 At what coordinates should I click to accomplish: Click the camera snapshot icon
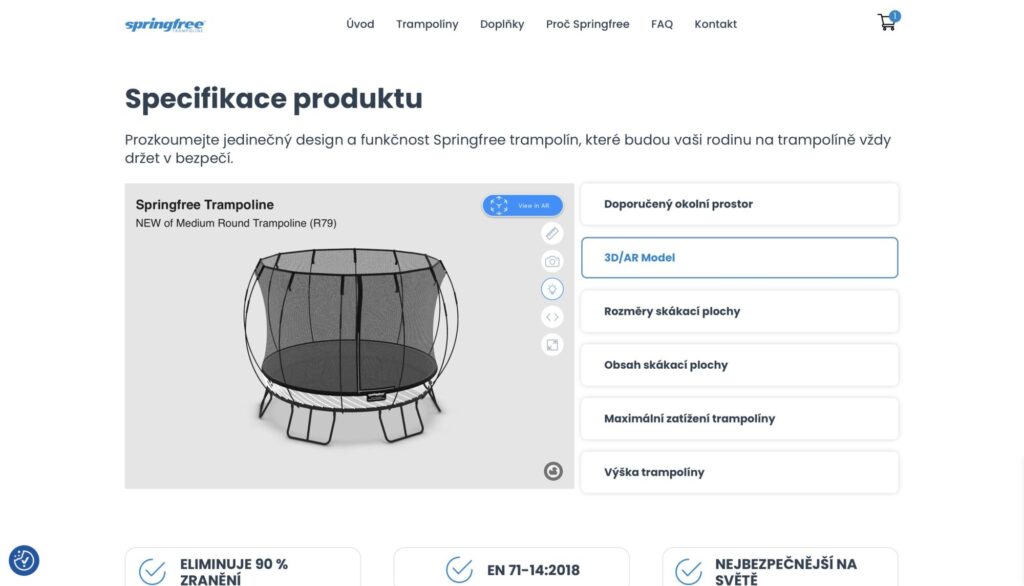pos(552,261)
